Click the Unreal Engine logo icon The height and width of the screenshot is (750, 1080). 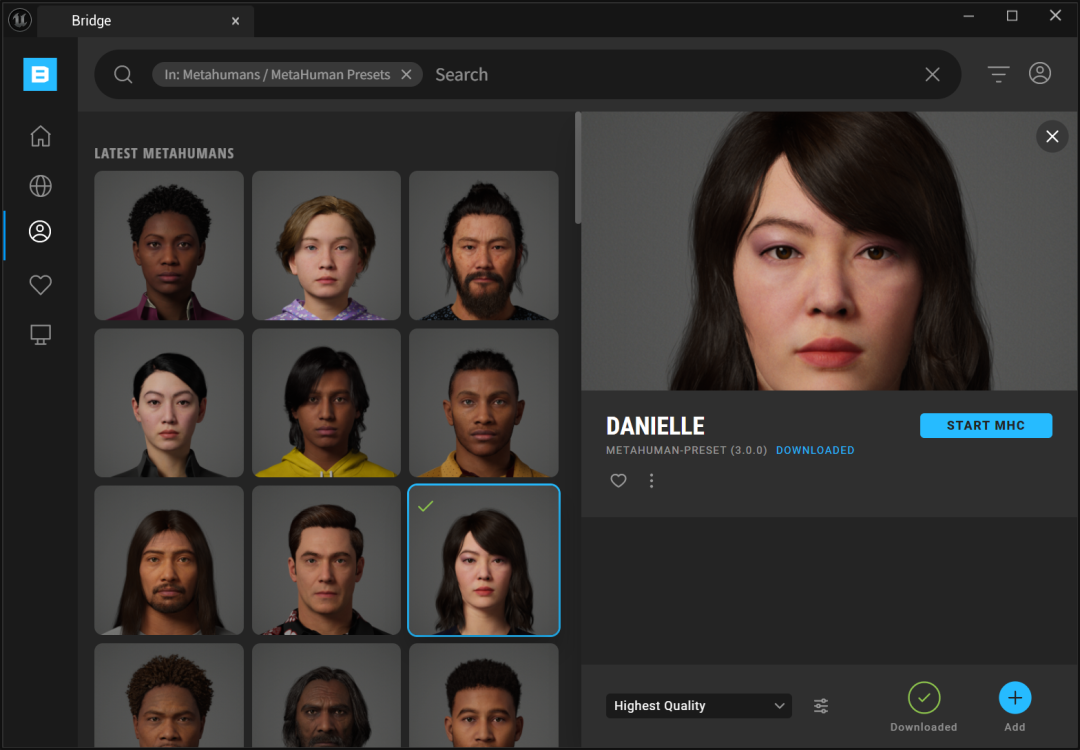click(x=19, y=20)
